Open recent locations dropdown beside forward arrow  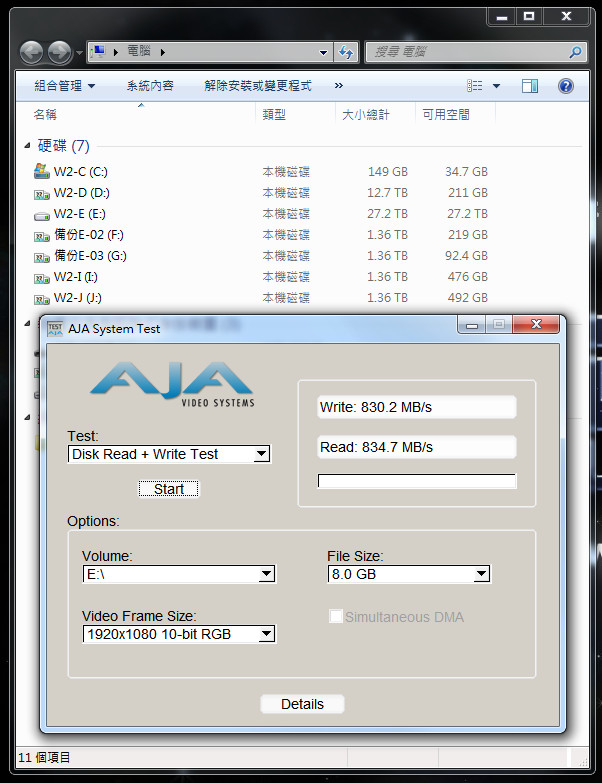(x=79, y=52)
